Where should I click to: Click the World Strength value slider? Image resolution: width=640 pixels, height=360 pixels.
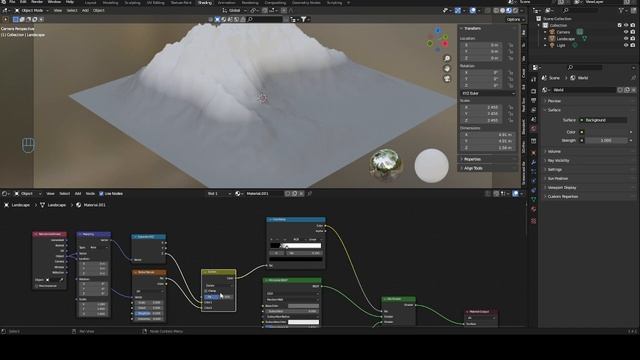pos(606,140)
